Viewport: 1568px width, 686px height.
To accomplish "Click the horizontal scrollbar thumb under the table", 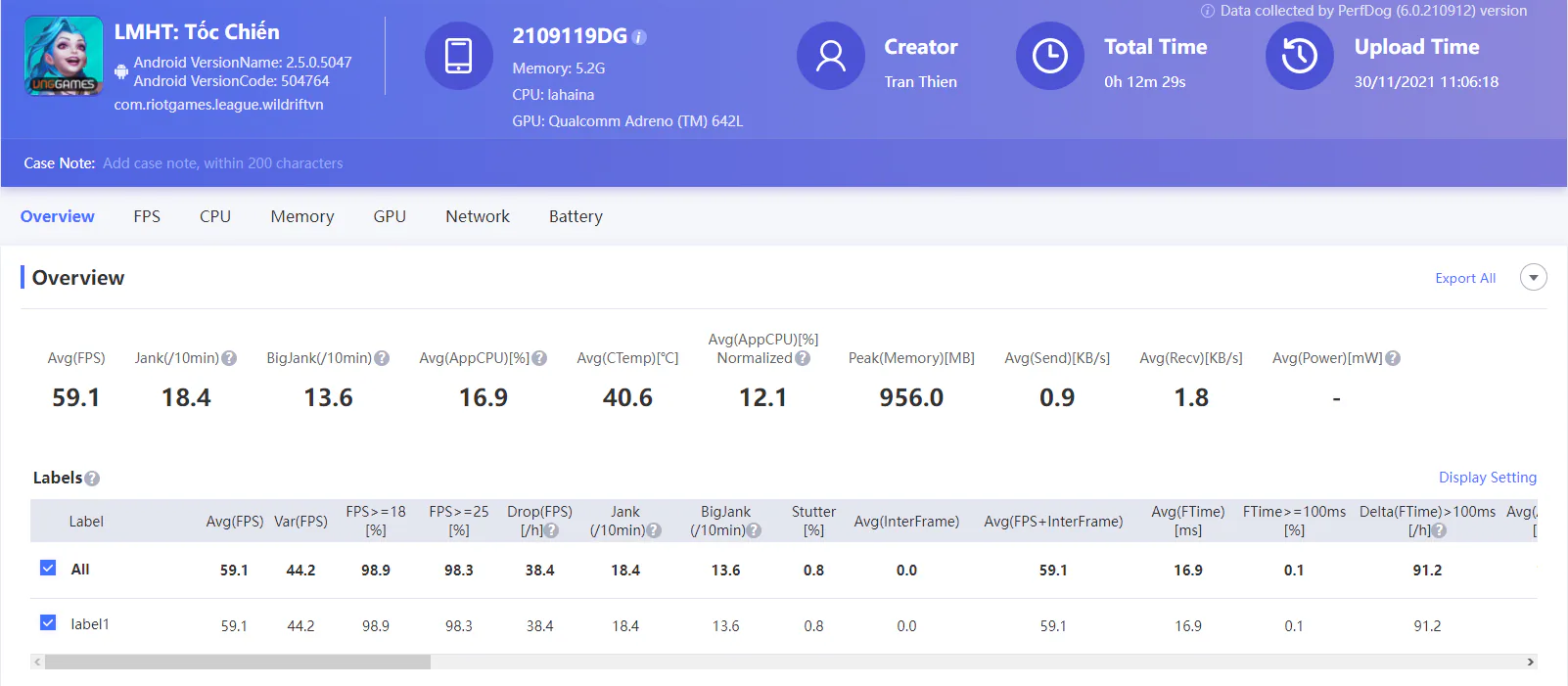I will (238, 663).
